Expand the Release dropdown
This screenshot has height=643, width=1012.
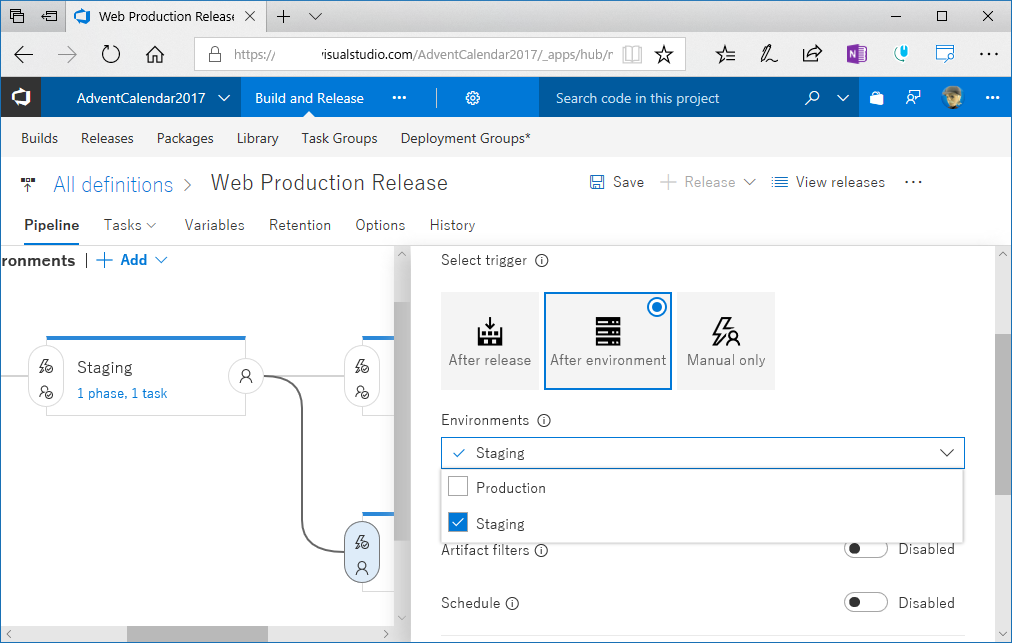pyautogui.click(x=749, y=182)
